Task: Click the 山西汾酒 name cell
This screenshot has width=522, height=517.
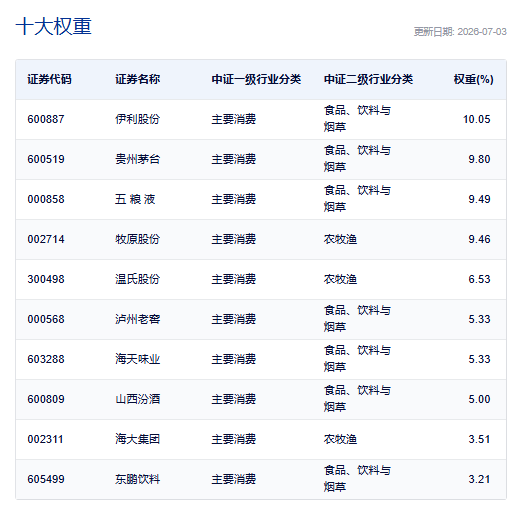Action: 138,399
